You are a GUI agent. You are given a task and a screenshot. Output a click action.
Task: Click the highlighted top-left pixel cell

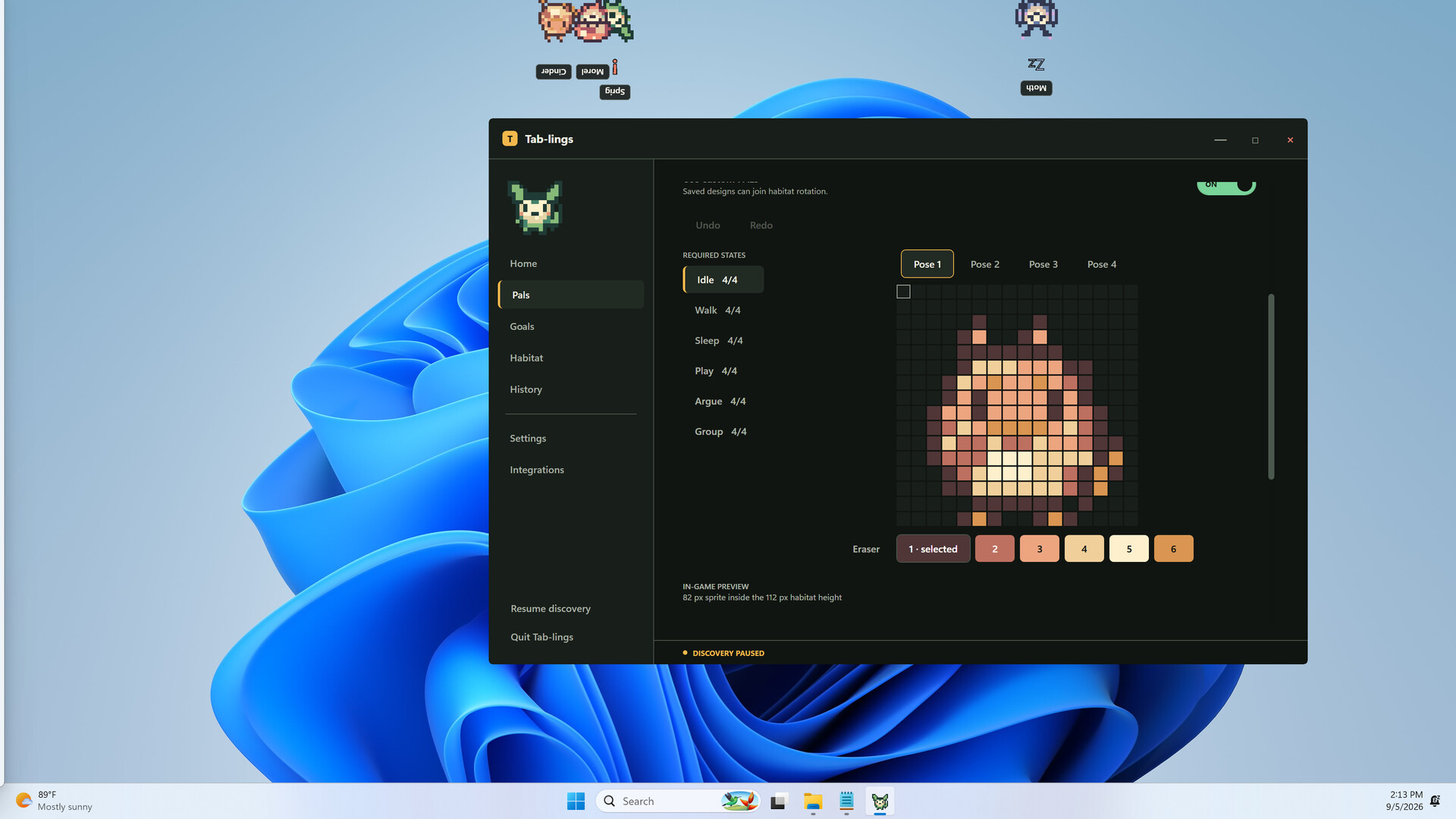pos(903,292)
